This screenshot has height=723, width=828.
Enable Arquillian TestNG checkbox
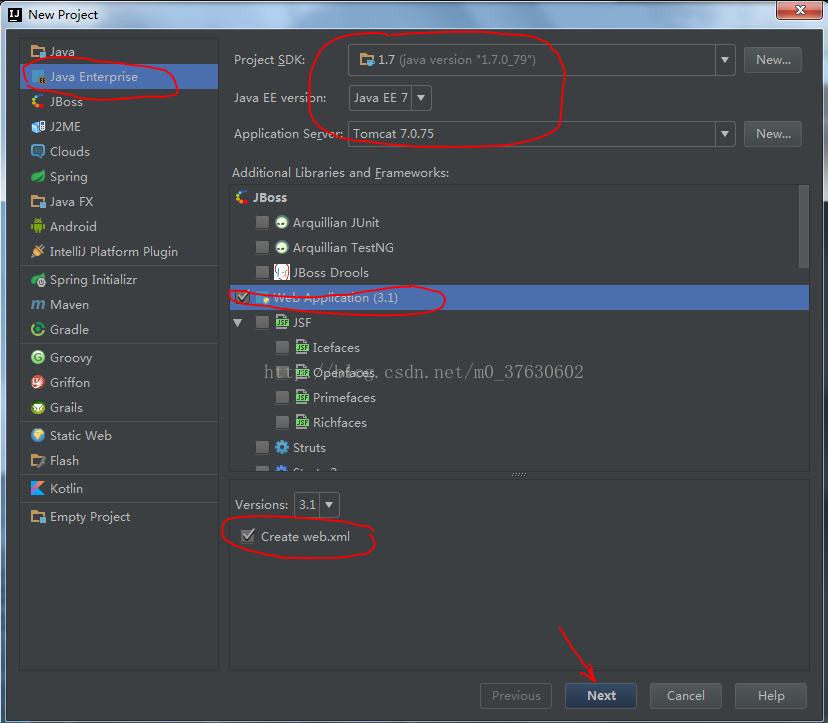click(x=262, y=247)
